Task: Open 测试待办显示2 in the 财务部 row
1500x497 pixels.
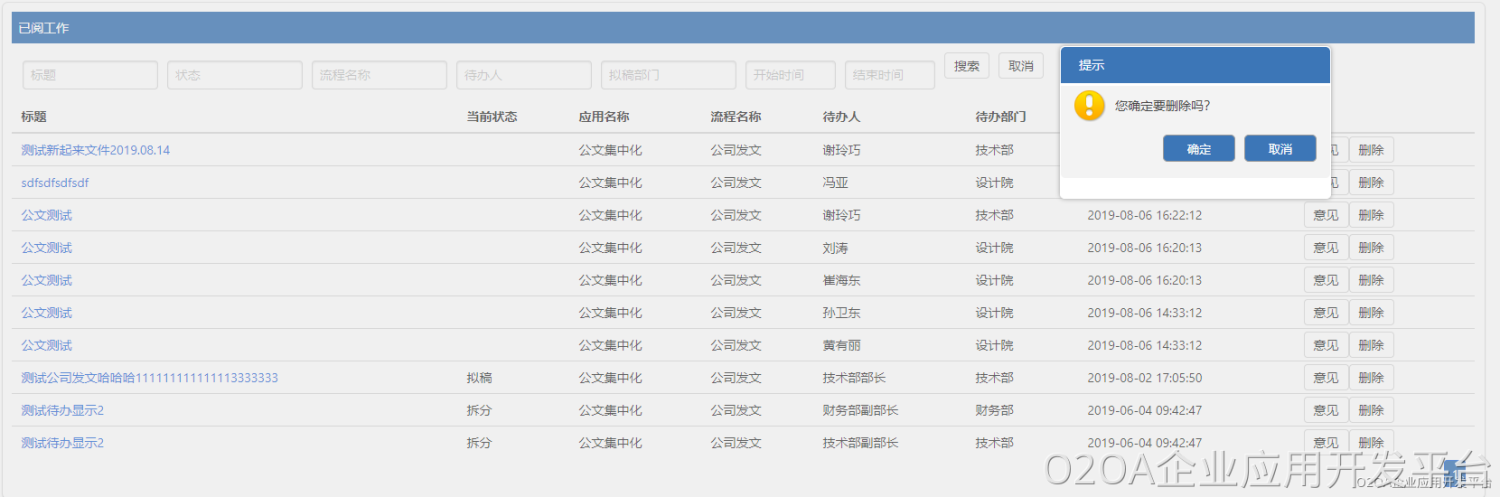Action: click(x=62, y=410)
